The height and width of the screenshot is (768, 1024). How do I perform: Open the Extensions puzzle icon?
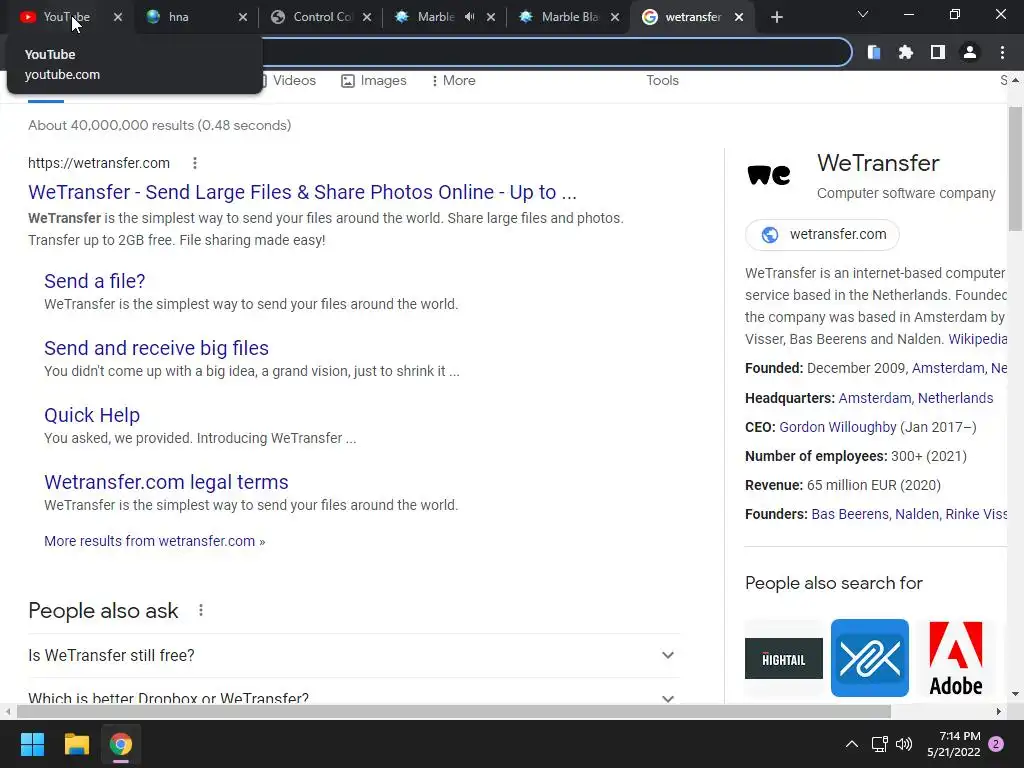906,52
